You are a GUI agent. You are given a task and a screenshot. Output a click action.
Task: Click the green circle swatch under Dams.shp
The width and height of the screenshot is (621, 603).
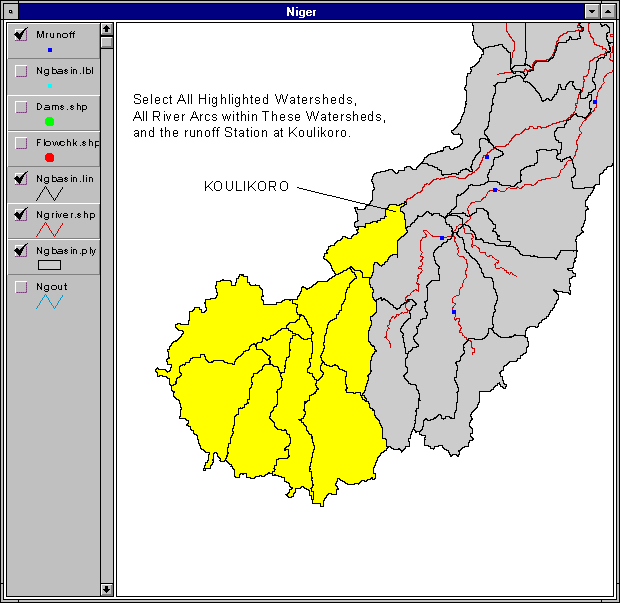[x=50, y=122]
